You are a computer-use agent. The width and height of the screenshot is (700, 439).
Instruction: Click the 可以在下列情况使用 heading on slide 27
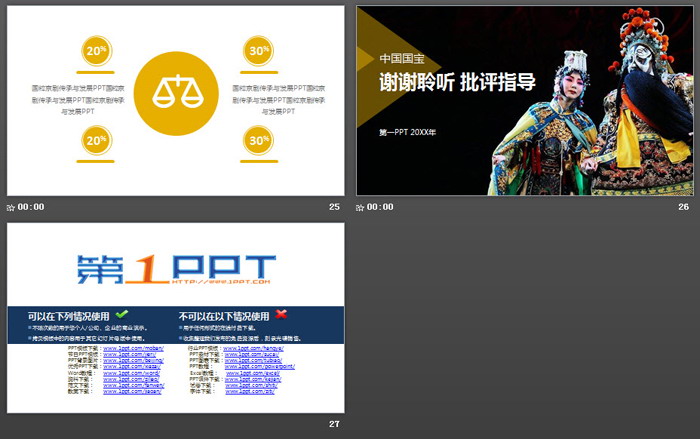(x=69, y=316)
